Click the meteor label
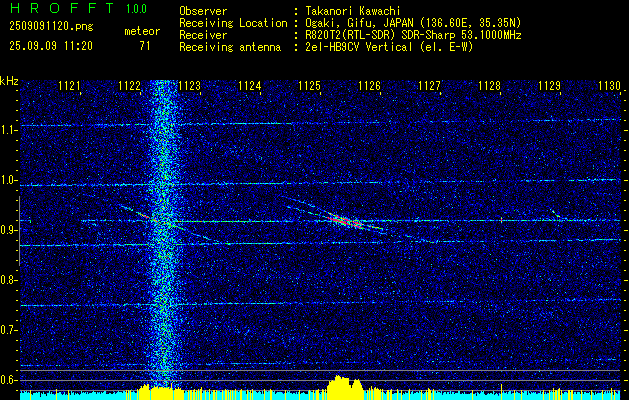629x400 pixels. [x=142, y=31]
